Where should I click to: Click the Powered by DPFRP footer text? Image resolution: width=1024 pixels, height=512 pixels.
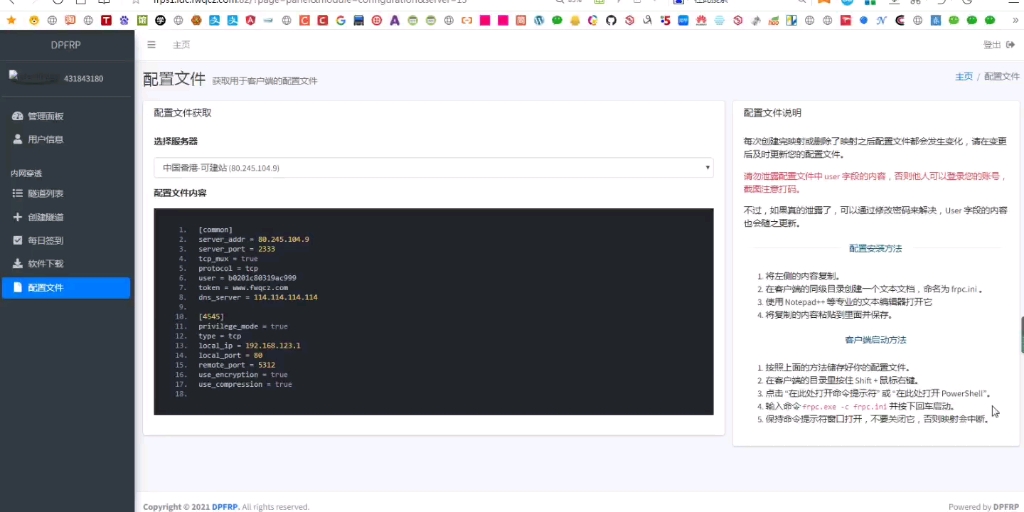pos(984,507)
